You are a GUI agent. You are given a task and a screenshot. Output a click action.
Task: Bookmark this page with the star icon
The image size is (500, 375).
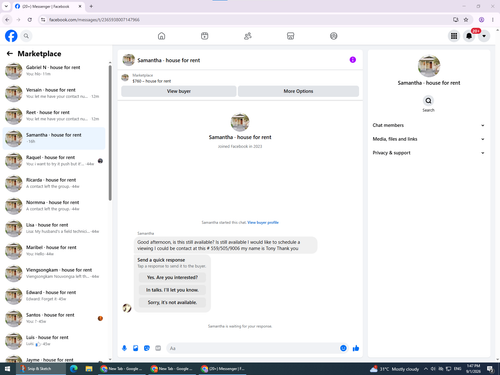click(466, 20)
